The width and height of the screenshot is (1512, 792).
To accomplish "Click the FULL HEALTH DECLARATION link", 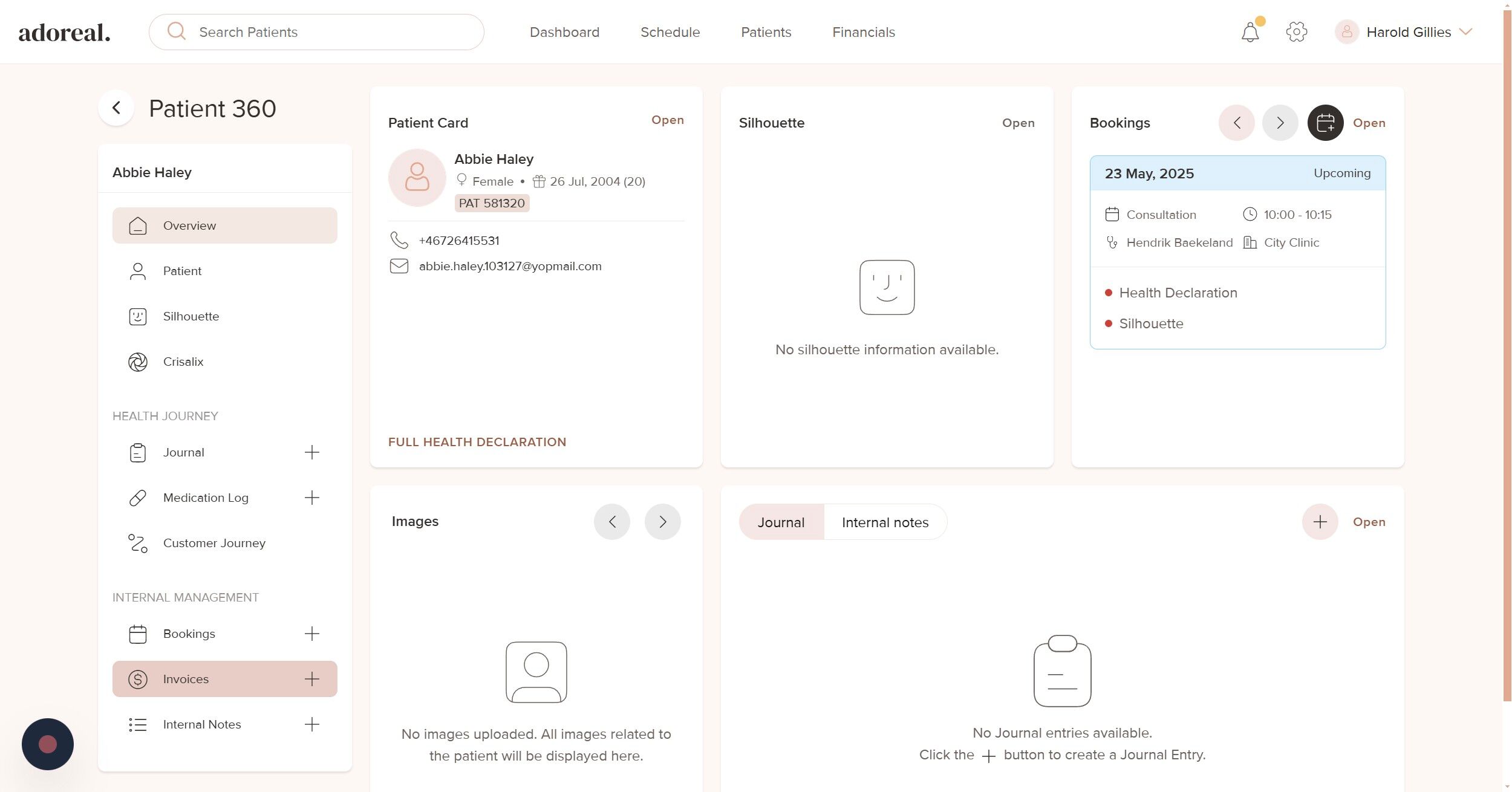I will tap(477, 442).
